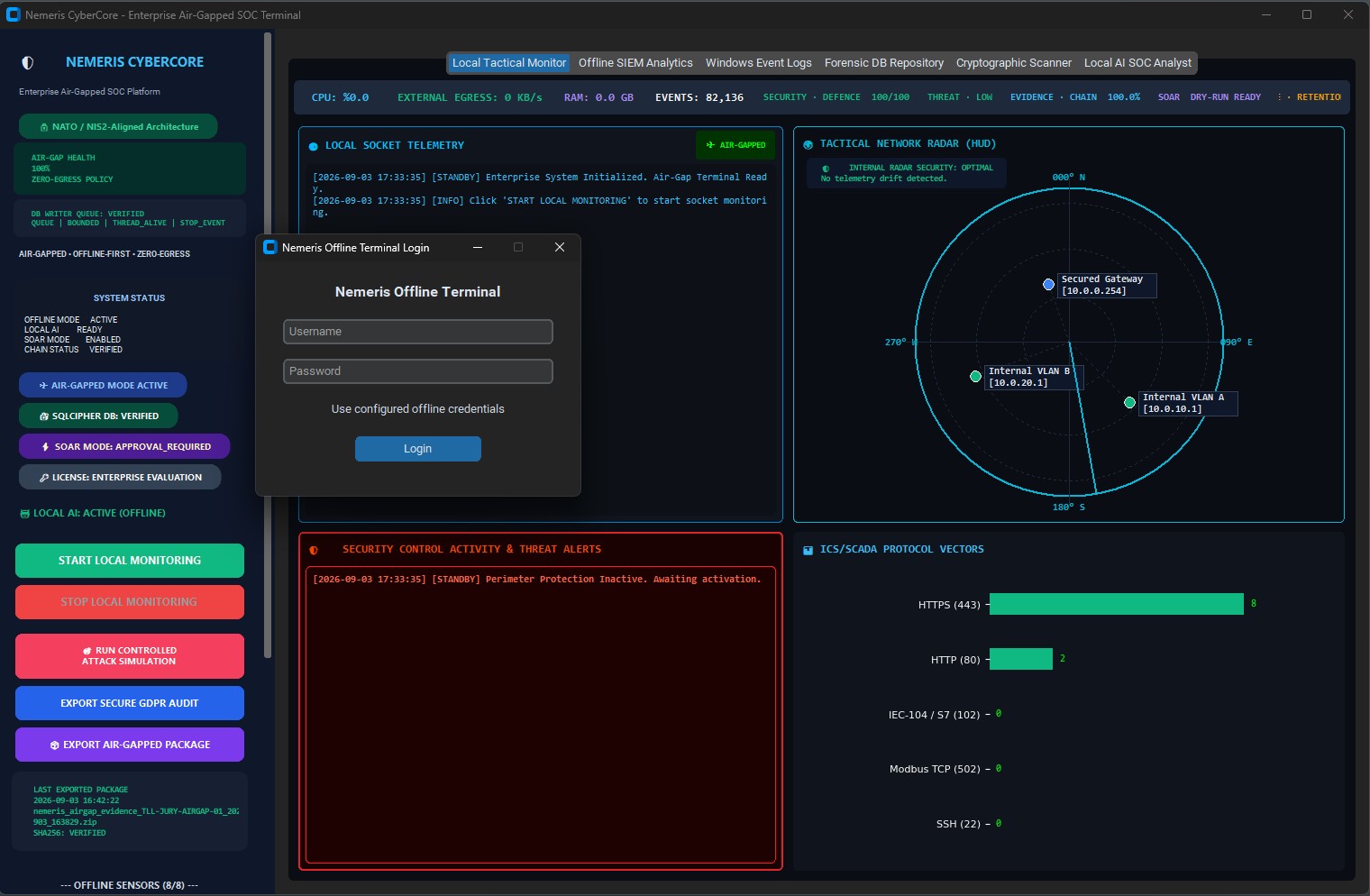Click the DB WRITER QUEUE: VERIFIED card

(x=130, y=218)
